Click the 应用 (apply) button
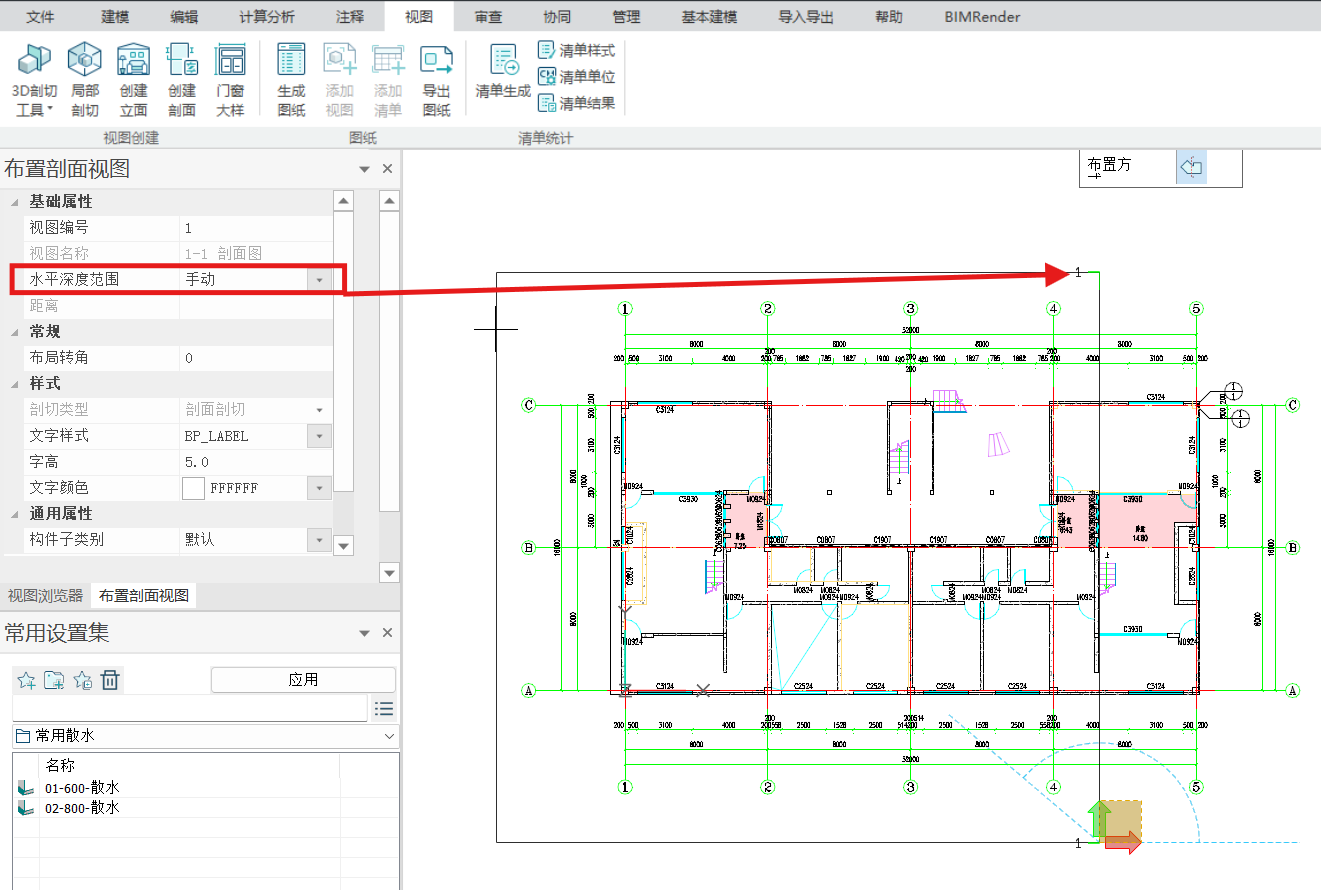Screen dimensions: 1321x890 point(303,680)
